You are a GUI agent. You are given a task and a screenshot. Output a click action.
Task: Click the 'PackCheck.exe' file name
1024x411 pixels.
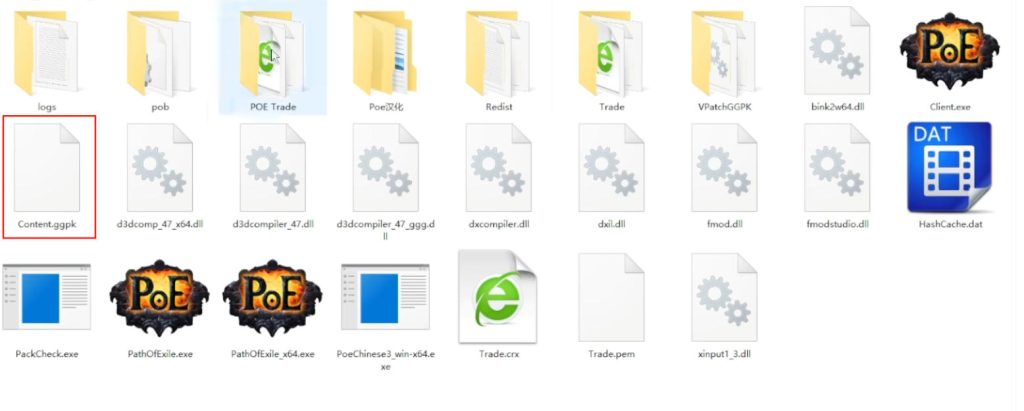pos(46,354)
